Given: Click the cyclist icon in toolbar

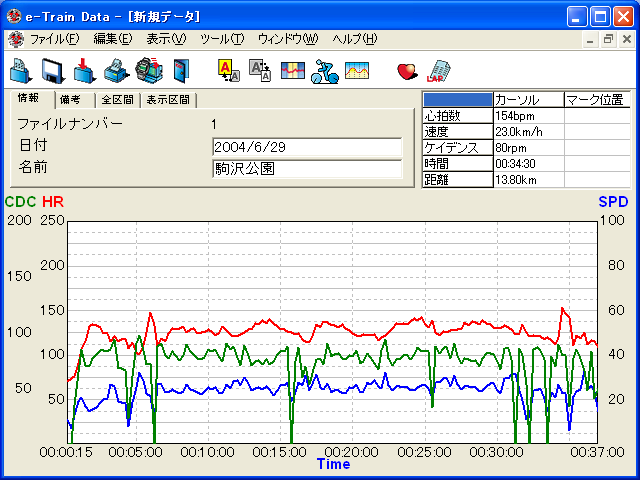Looking at the screenshot, I should click(323, 70).
